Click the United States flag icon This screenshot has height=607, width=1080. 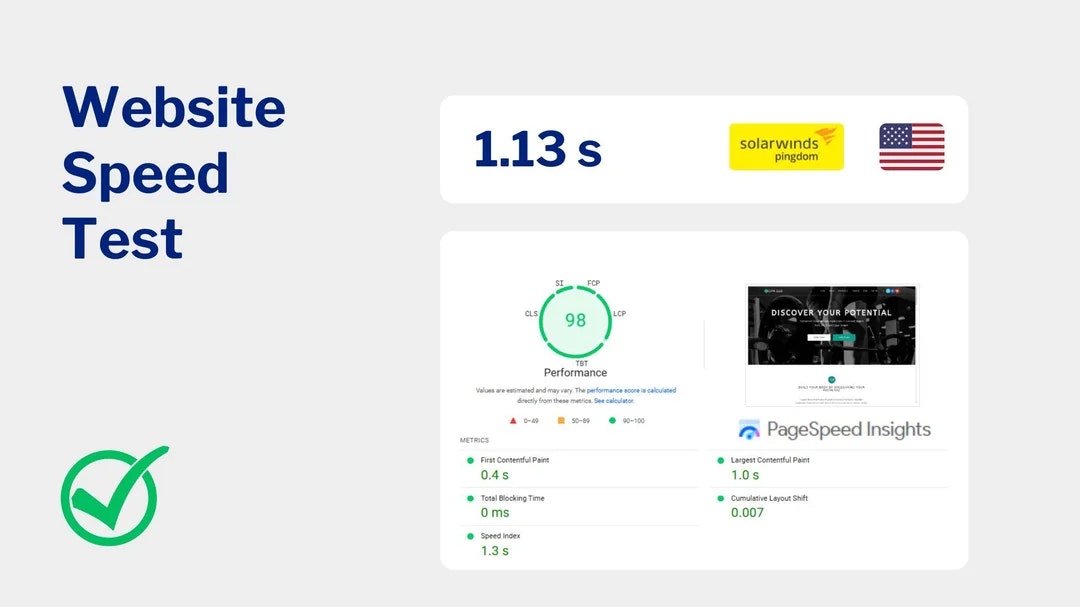[911, 147]
